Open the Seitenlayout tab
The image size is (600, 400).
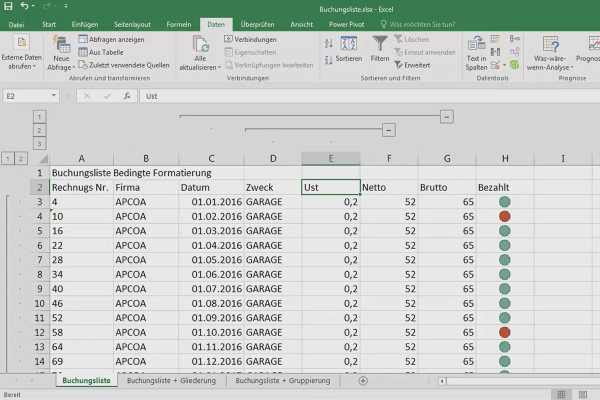(x=132, y=24)
